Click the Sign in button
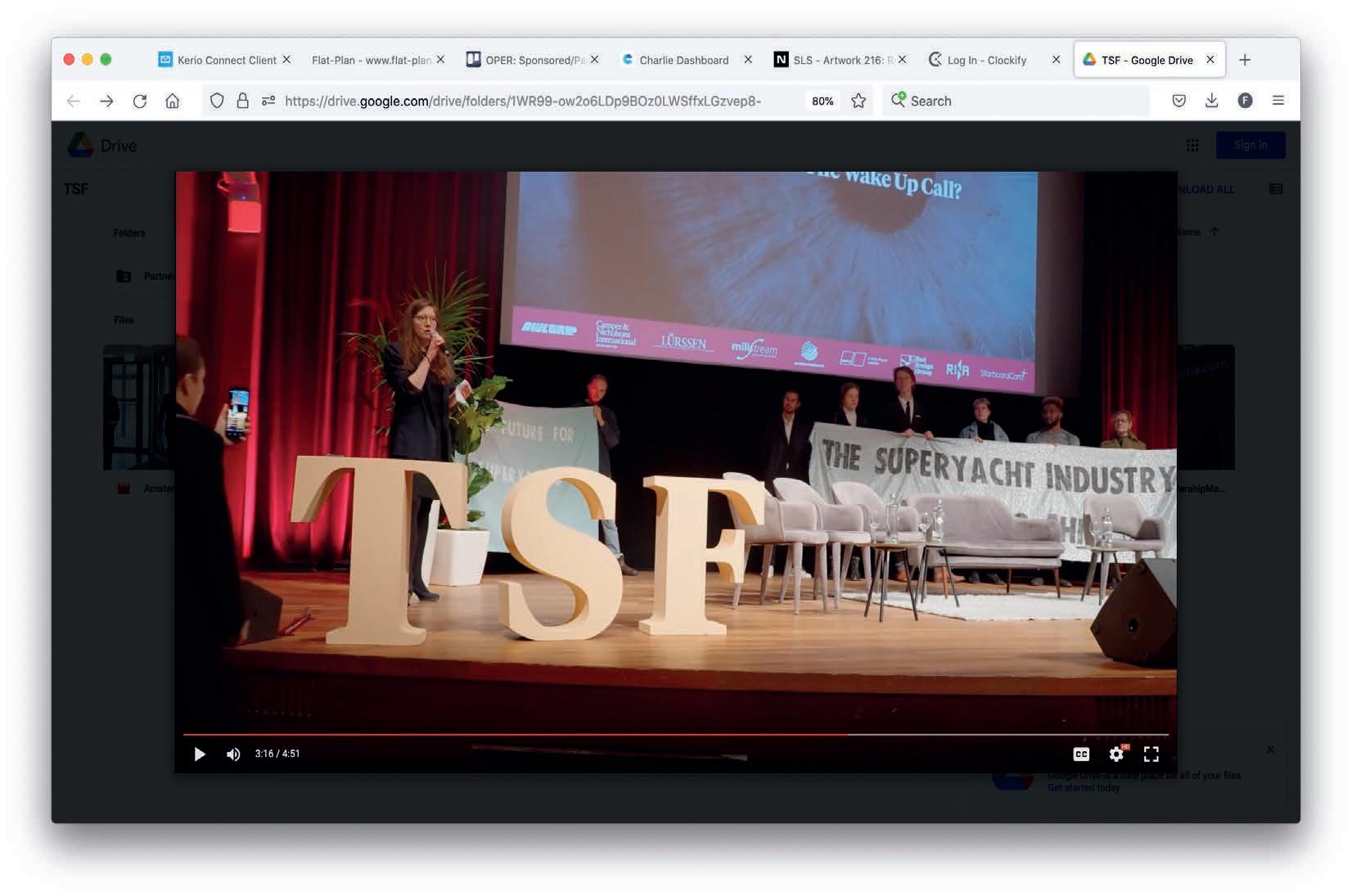 pyautogui.click(x=1251, y=145)
